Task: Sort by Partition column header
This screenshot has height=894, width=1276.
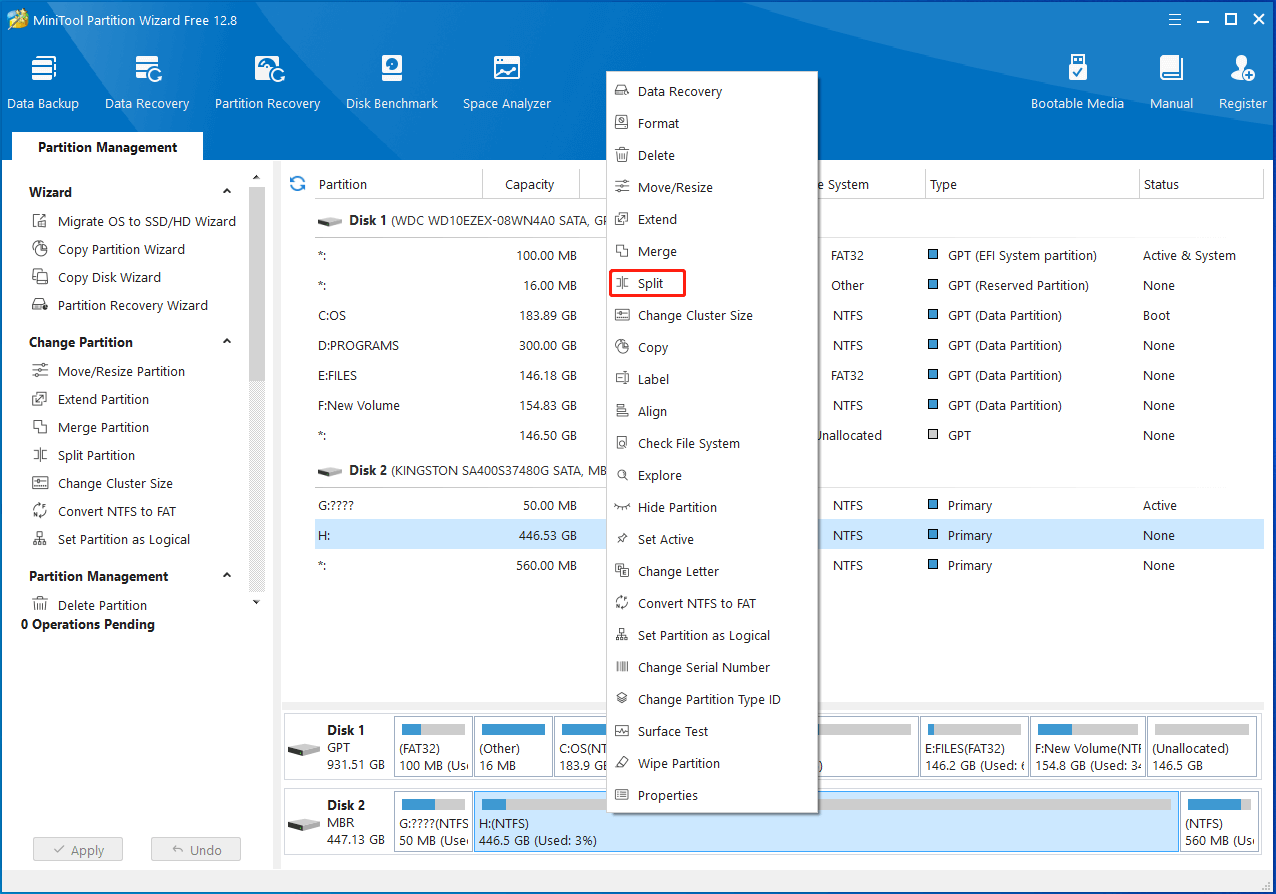Action: pyautogui.click(x=397, y=184)
